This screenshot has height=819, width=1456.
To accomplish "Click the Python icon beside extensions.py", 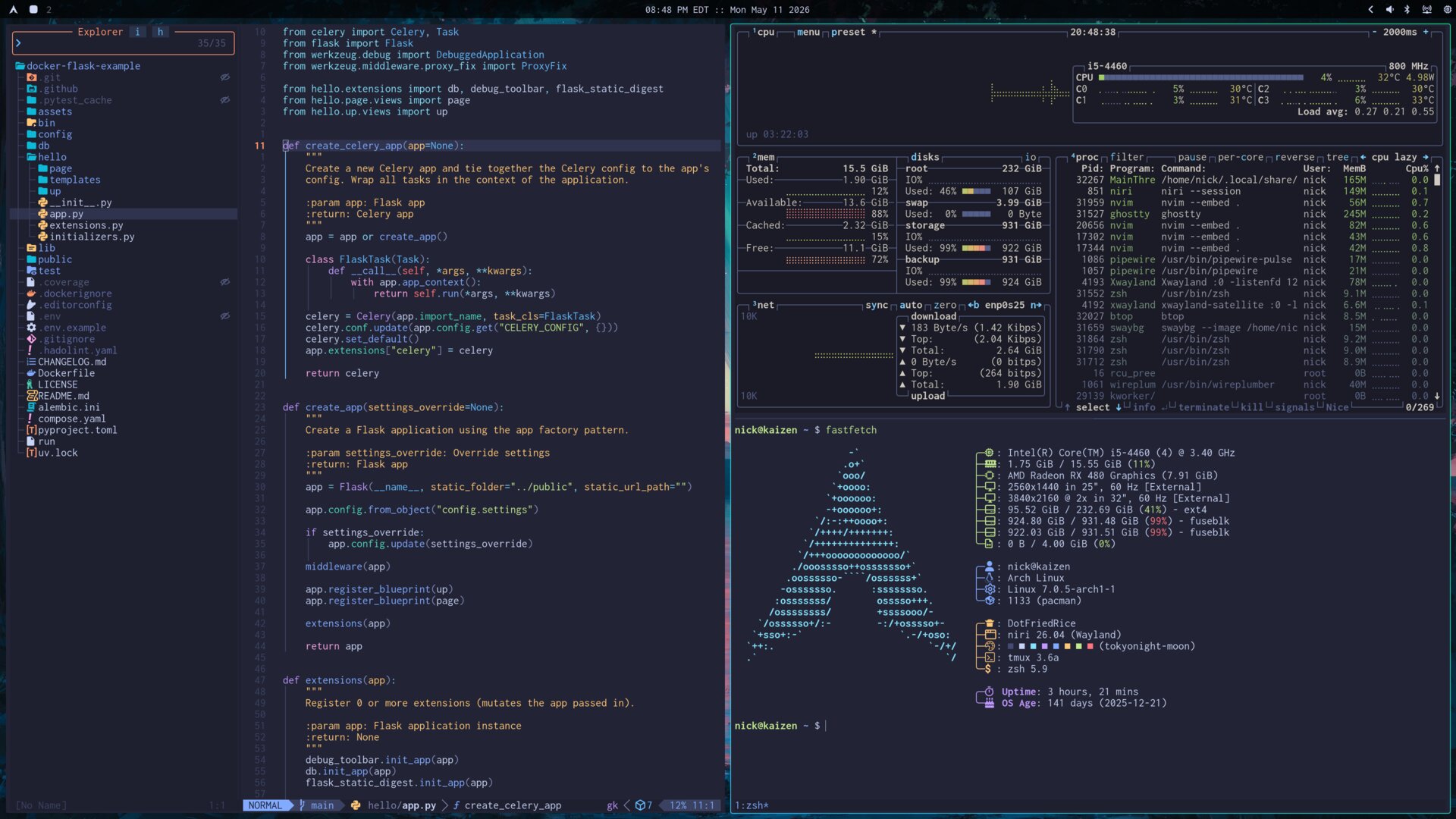I will click(x=43, y=225).
